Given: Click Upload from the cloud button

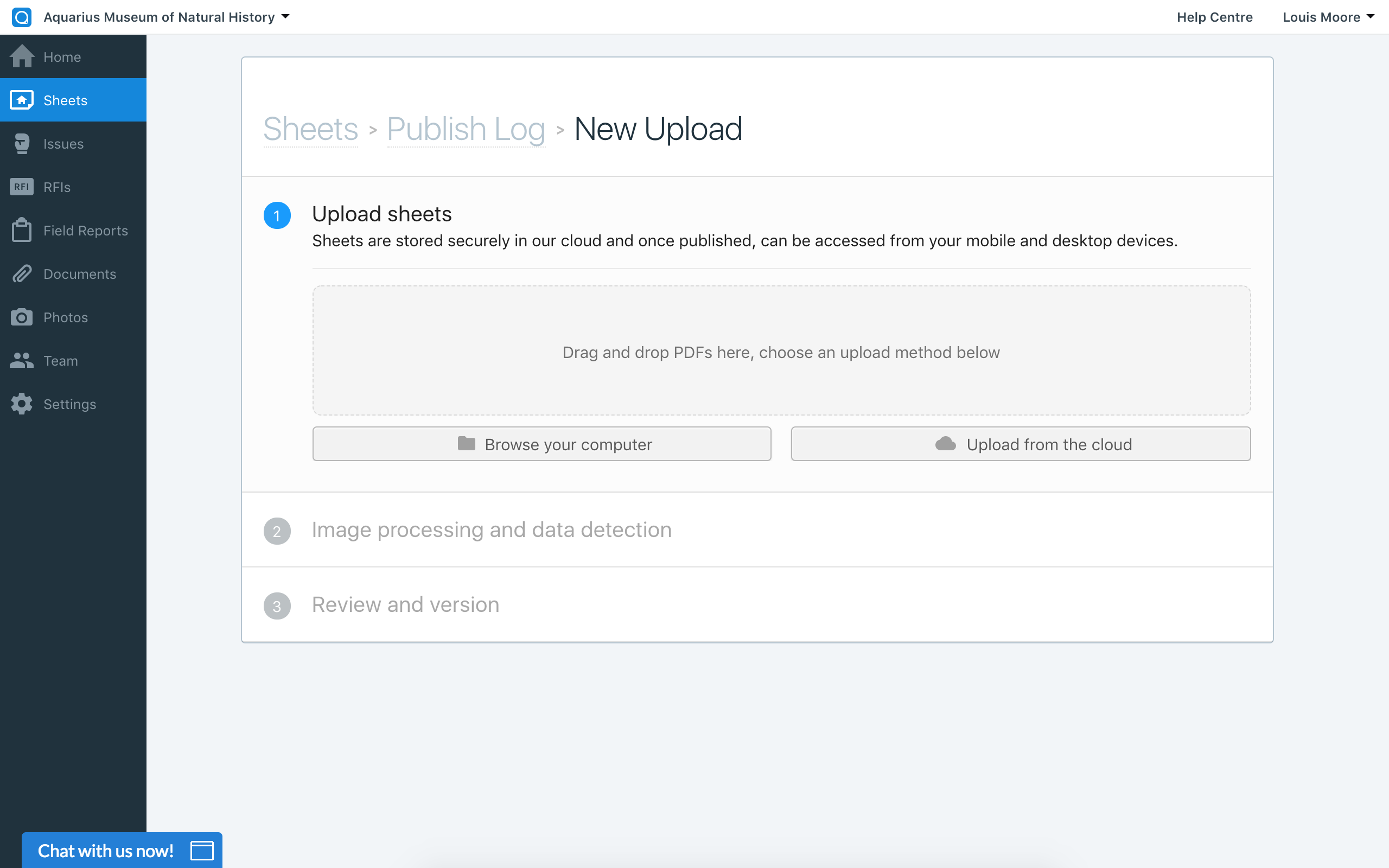Looking at the screenshot, I should click(x=1020, y=444).
